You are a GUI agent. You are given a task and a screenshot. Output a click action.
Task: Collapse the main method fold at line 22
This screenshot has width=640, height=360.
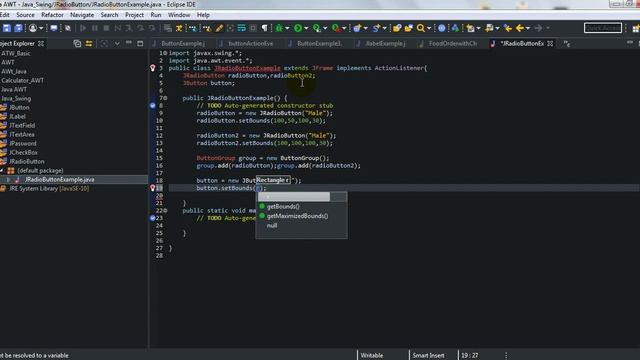coord(165,211)
